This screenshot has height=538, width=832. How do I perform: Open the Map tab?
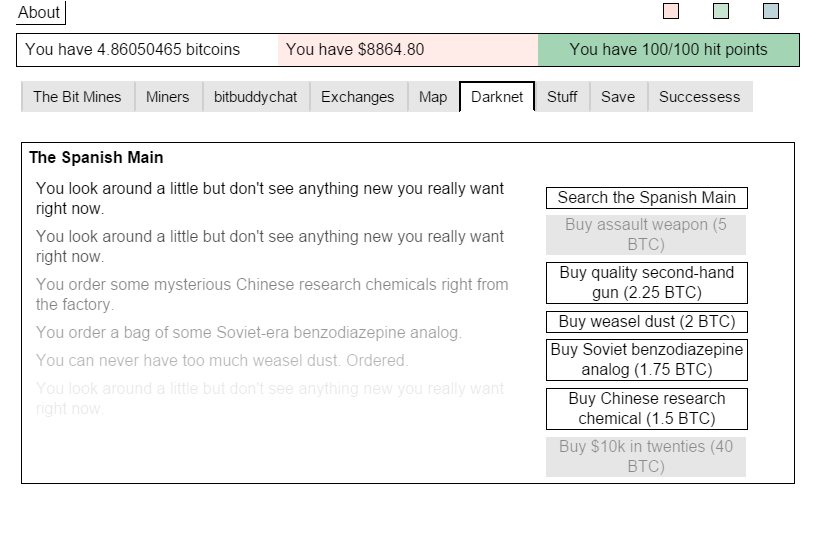pyautogui.click(x=433, y=97)
